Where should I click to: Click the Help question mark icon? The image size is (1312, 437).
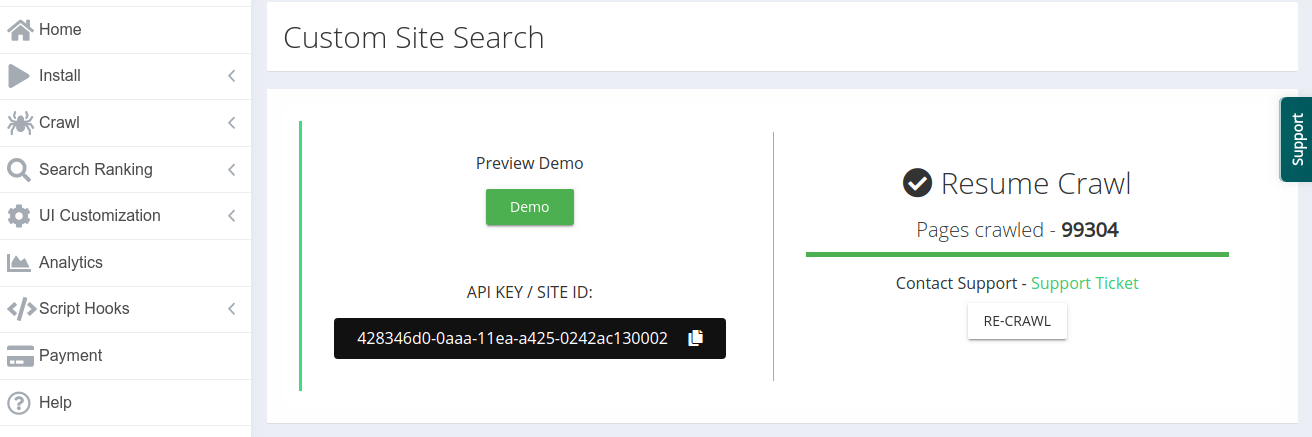tap(19, 403)
